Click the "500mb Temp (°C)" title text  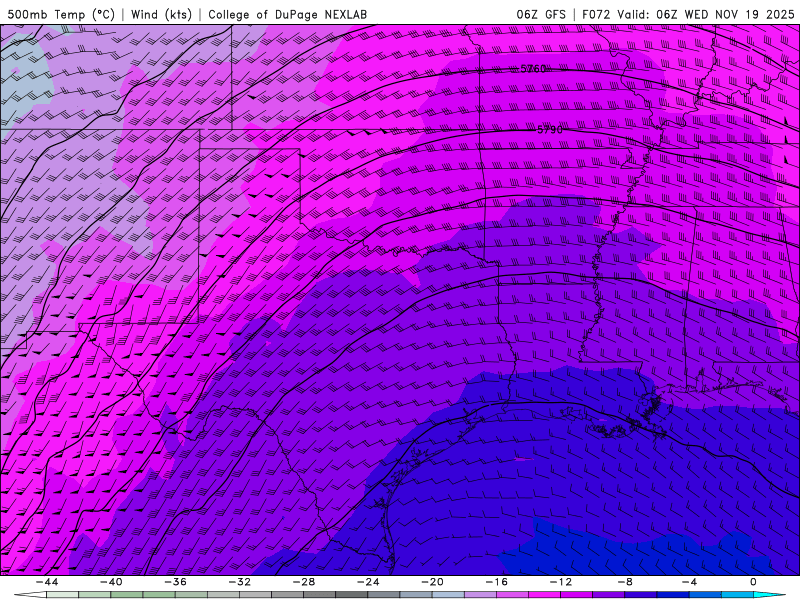(61, 14)
